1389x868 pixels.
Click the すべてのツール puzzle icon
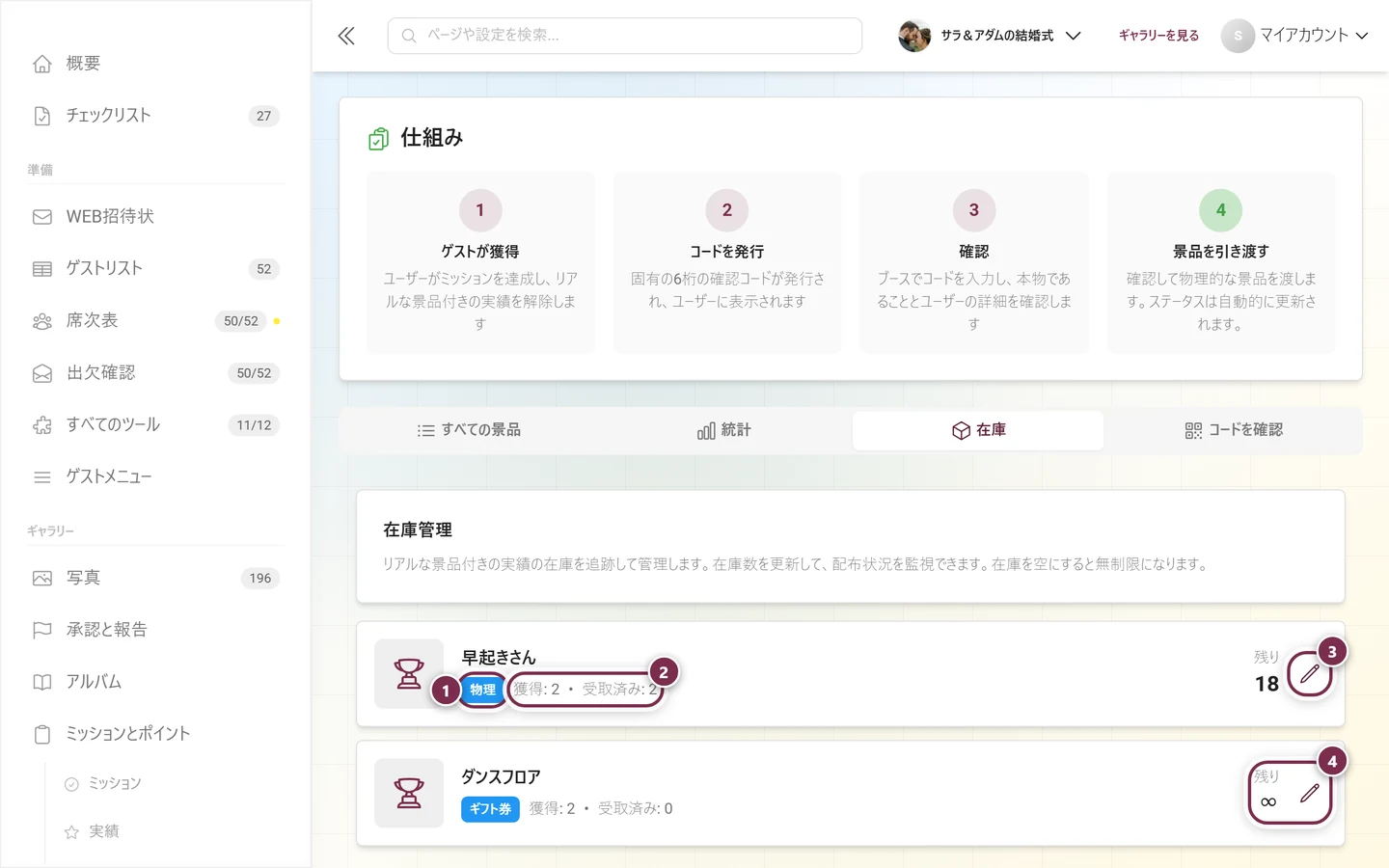(x=42, y=425)
